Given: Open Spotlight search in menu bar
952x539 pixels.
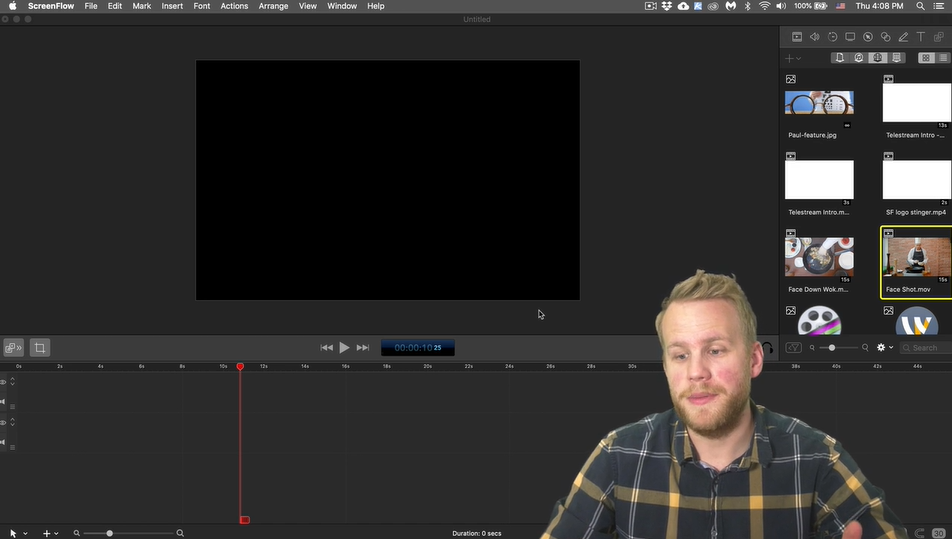Looking at the screenshot, I should coord(920,6).
